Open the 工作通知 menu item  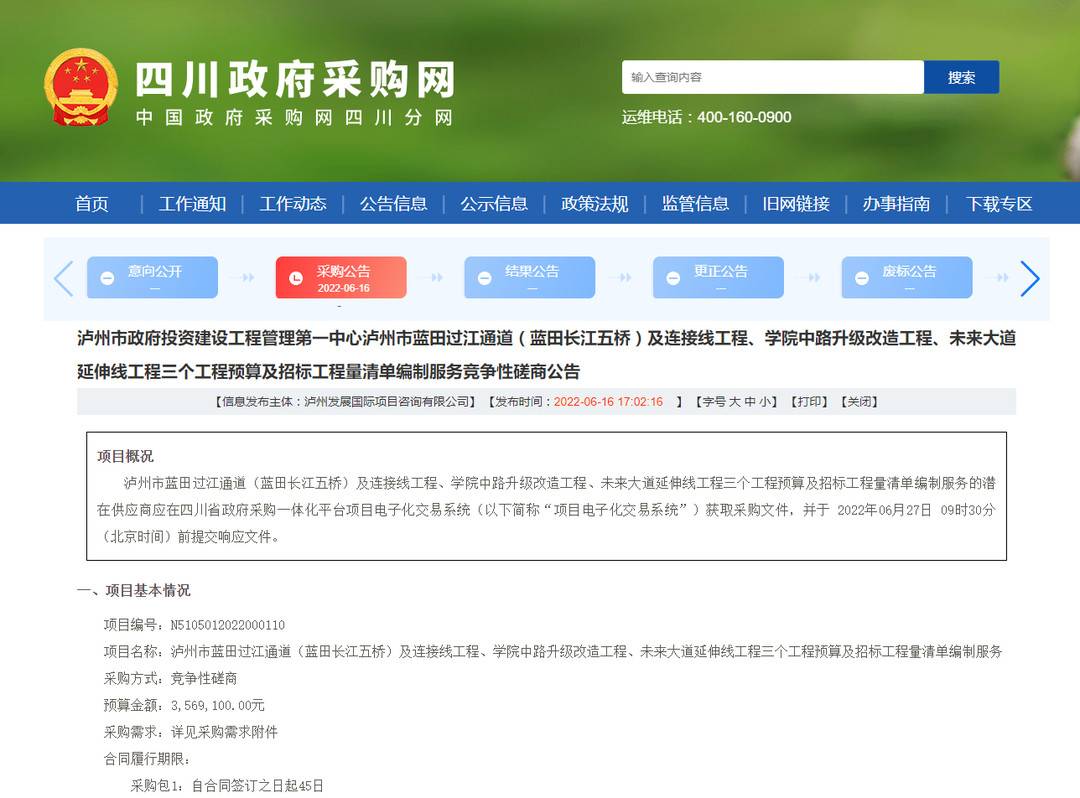click(x=192, y=204)
